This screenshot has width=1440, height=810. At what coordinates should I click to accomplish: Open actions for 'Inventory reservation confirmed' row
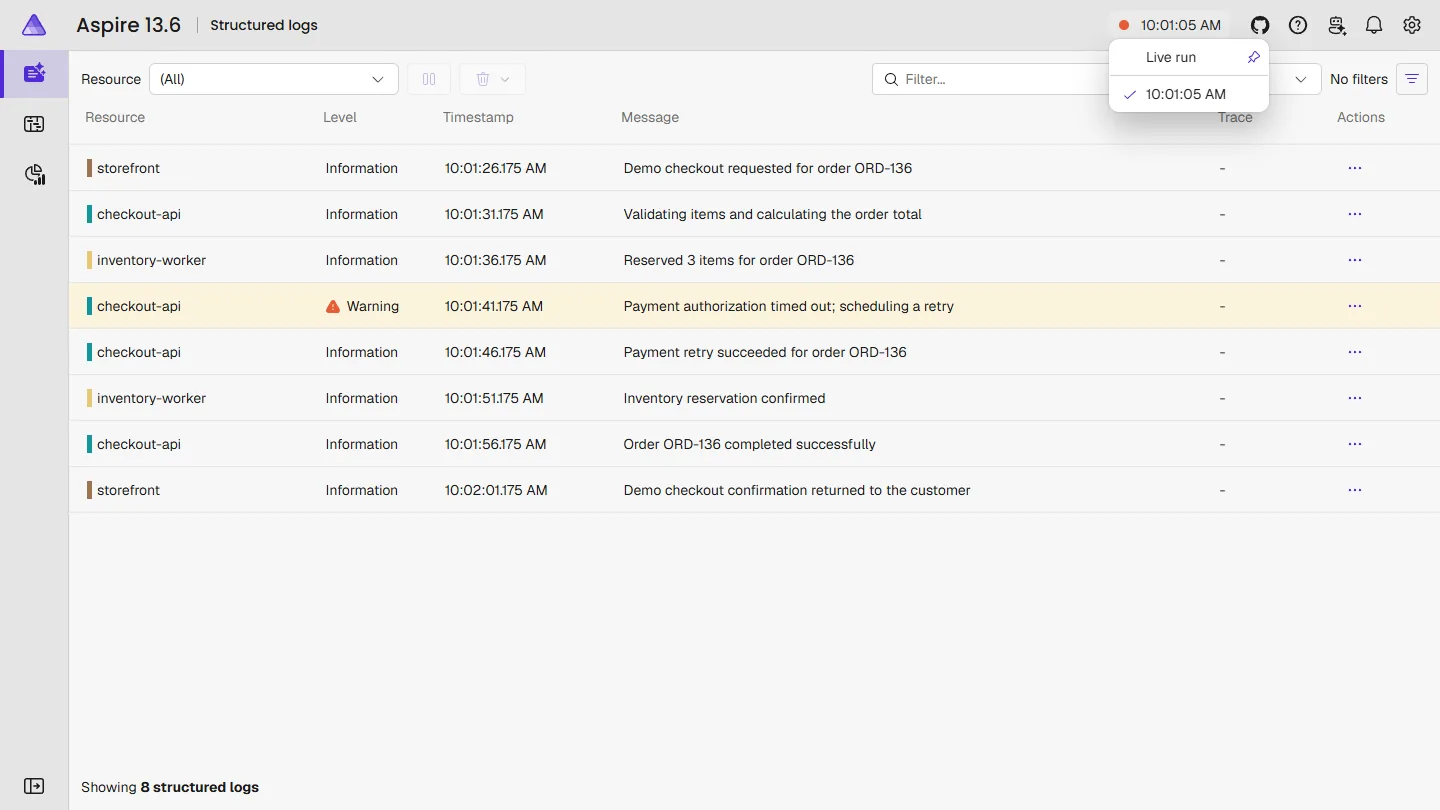pyautogui.click(x=1355, y=398)
